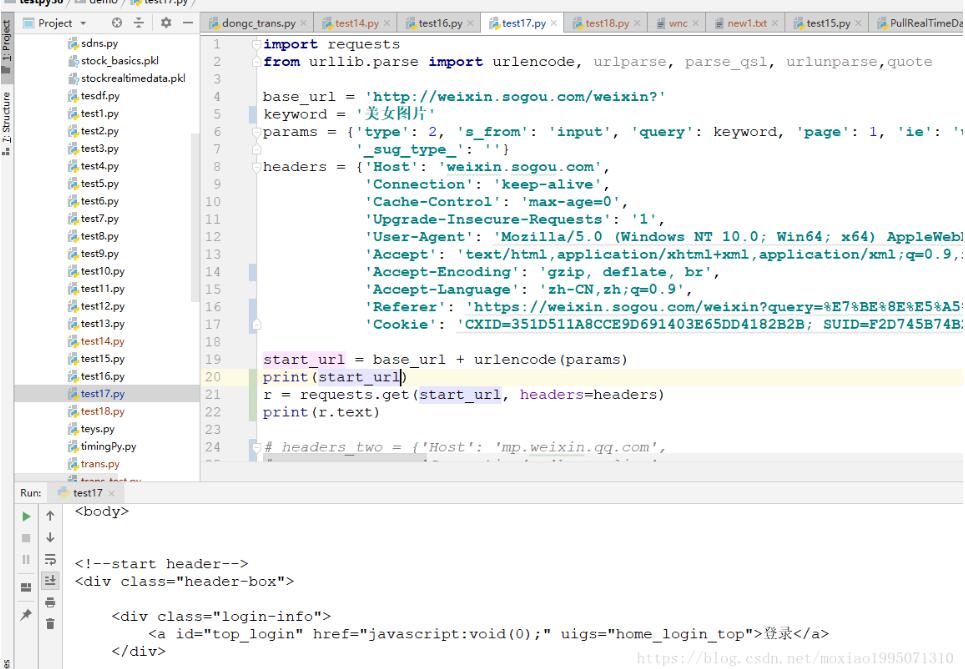Click the down arrow in Run toolbar
This screenshot has width=965, height=669.
50,537
